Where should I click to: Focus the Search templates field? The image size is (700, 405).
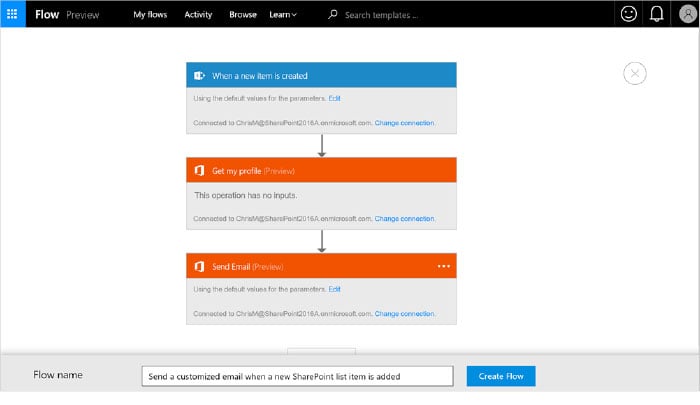coord(382,15)
